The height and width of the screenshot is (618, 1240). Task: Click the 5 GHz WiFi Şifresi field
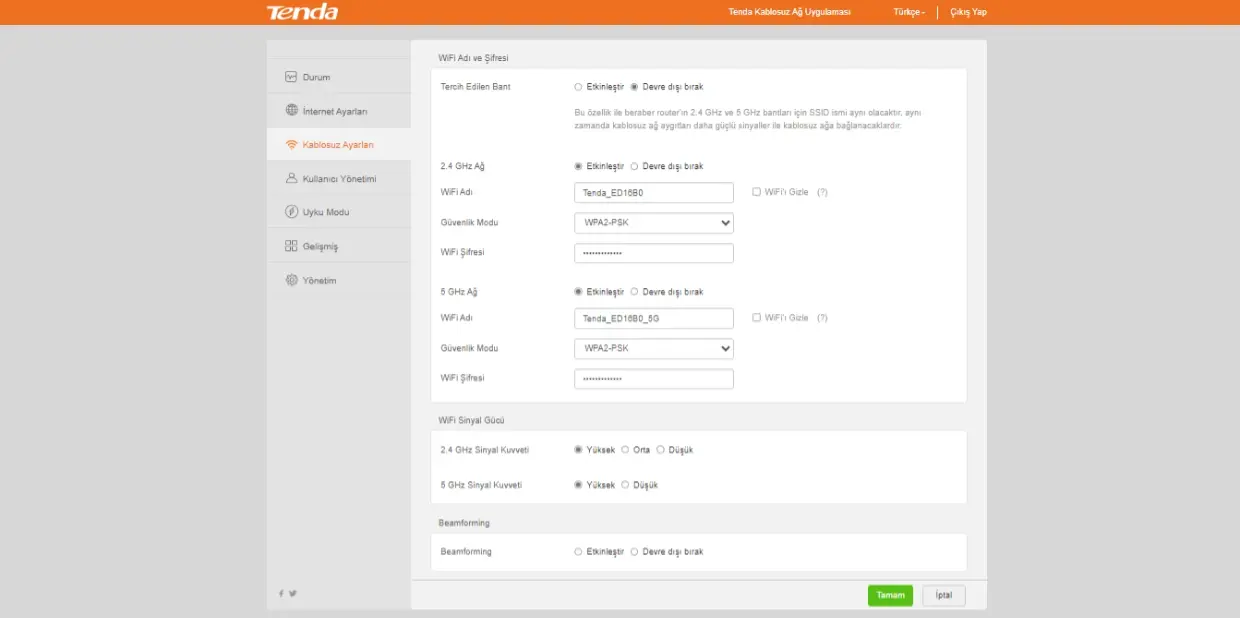pos(654,379)
